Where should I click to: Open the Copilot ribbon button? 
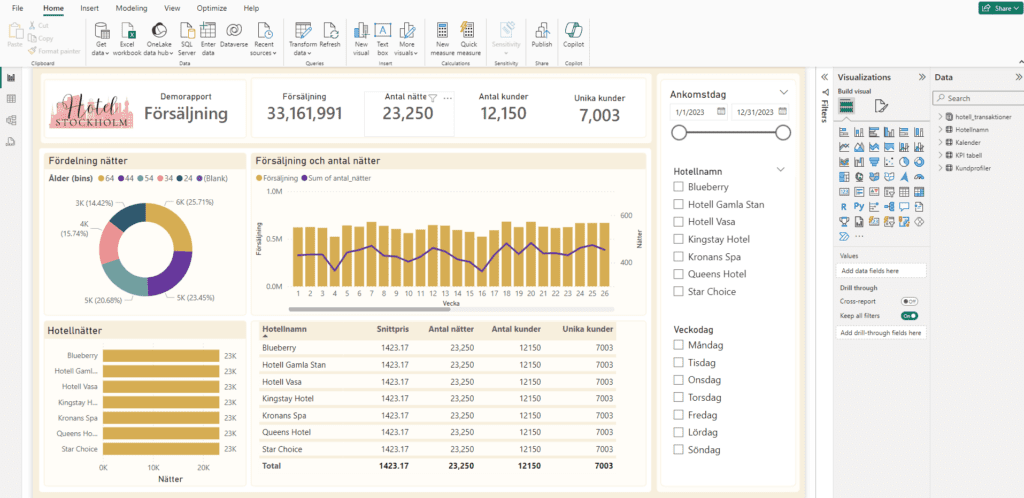coord(574,30)
